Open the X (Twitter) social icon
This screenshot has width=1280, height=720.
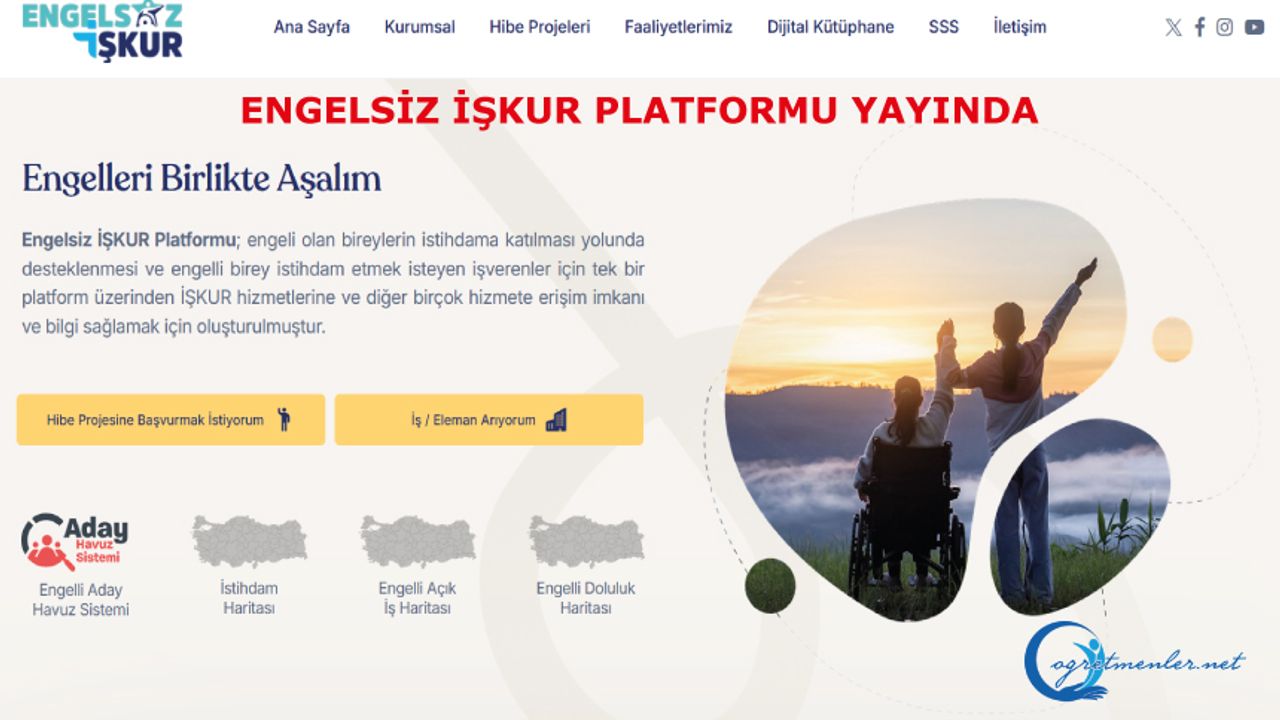[x=1173, y=28]
